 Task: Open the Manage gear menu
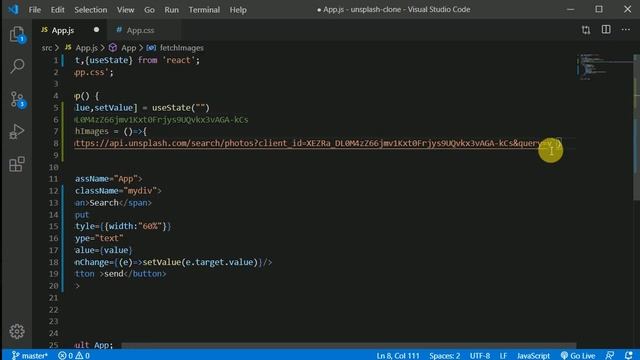[17, 331]
